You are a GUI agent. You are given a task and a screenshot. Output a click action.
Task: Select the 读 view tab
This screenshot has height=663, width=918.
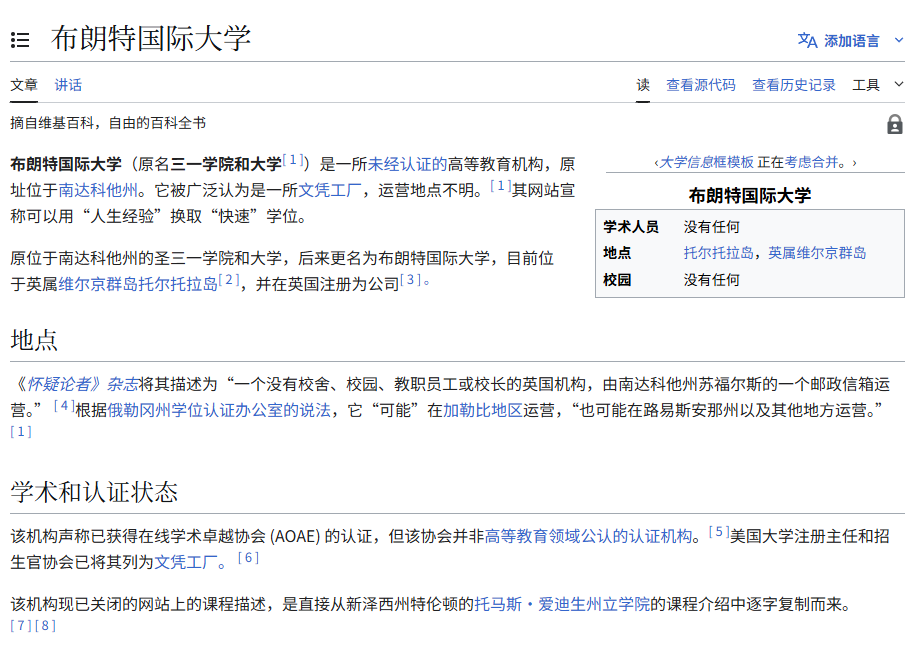643,85
